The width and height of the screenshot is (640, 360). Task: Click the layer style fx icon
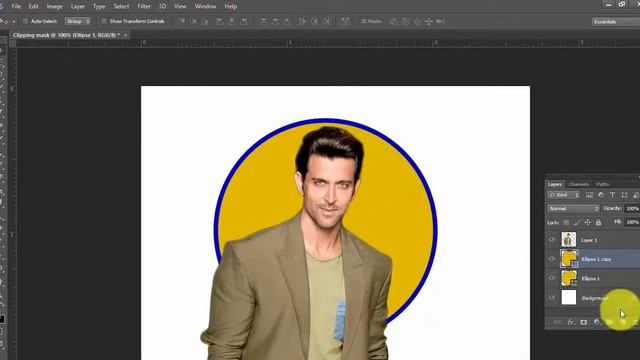571,322
